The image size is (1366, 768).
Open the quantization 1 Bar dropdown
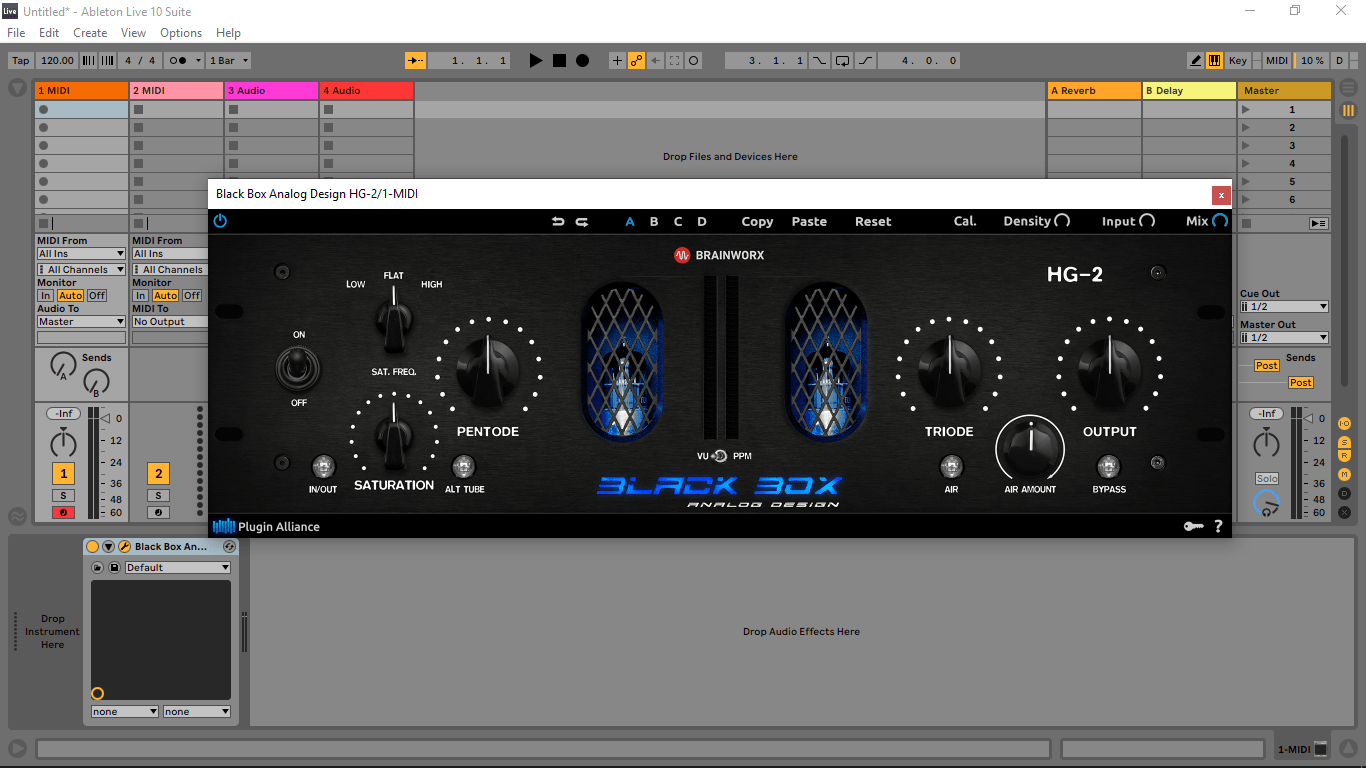(x=228, y=61)
